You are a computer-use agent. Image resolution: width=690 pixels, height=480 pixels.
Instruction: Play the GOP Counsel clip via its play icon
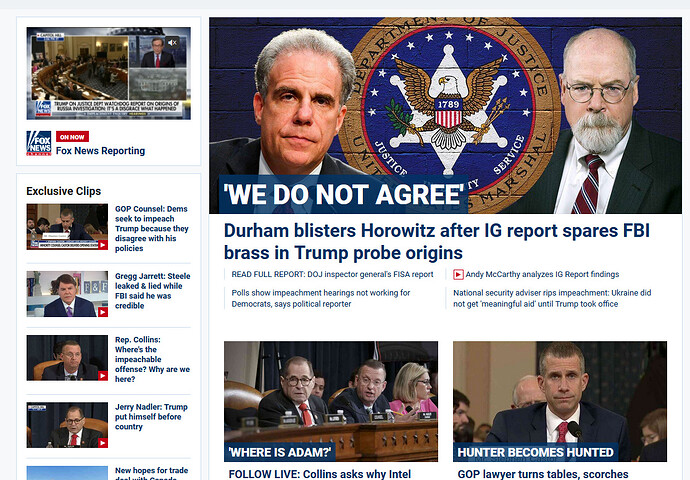tap(103, 245)
